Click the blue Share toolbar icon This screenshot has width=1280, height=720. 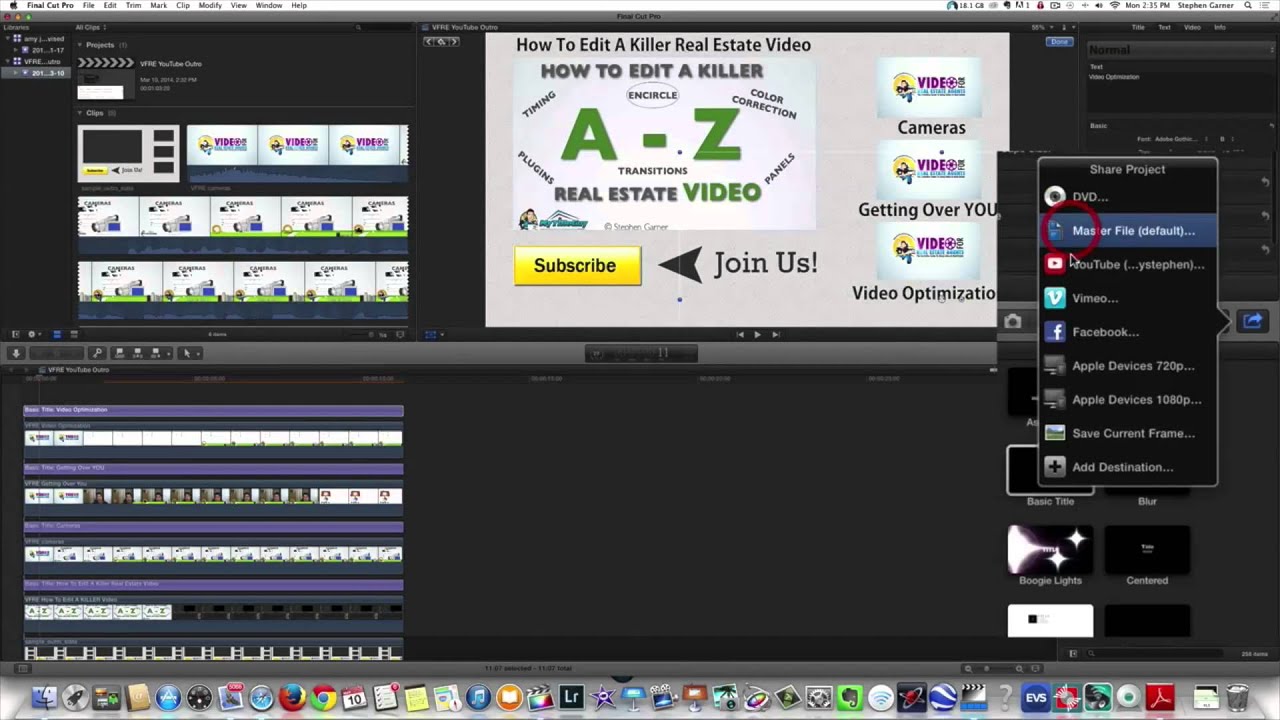(x=1252, y=321)
